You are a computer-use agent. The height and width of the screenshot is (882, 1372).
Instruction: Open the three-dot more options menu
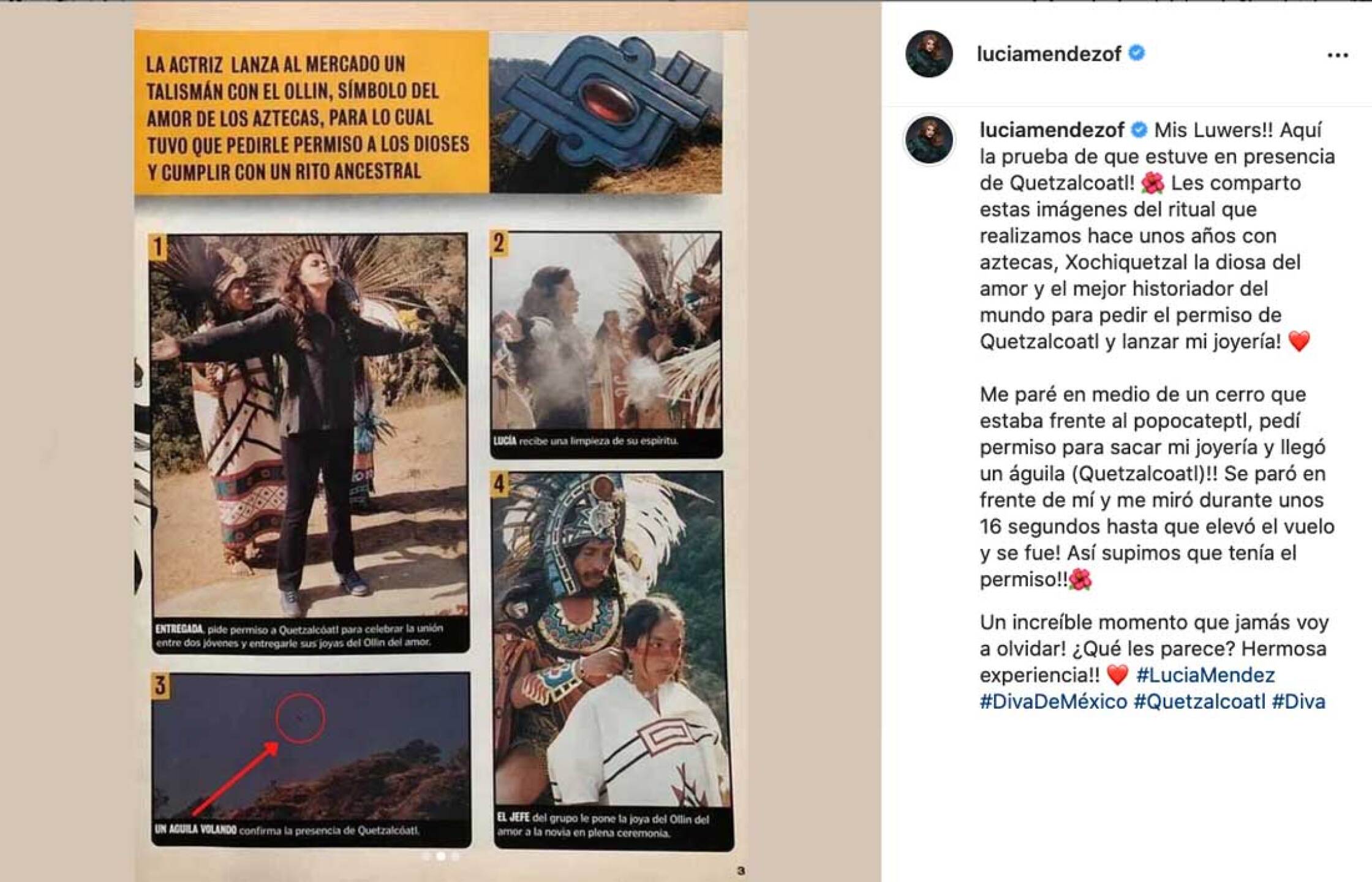(x=1337, y=55)
